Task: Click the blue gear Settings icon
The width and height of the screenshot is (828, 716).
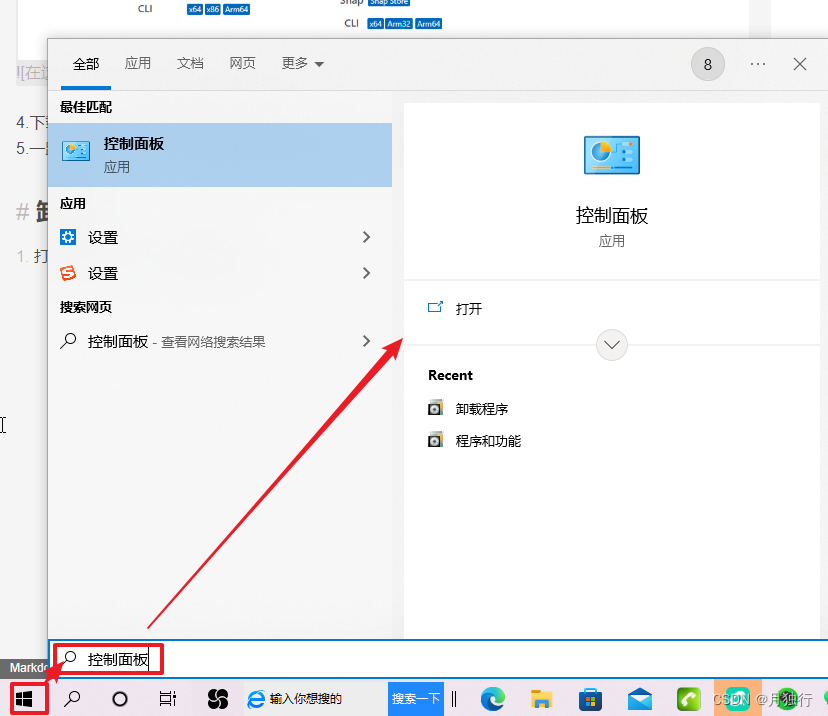Action: 68,237
